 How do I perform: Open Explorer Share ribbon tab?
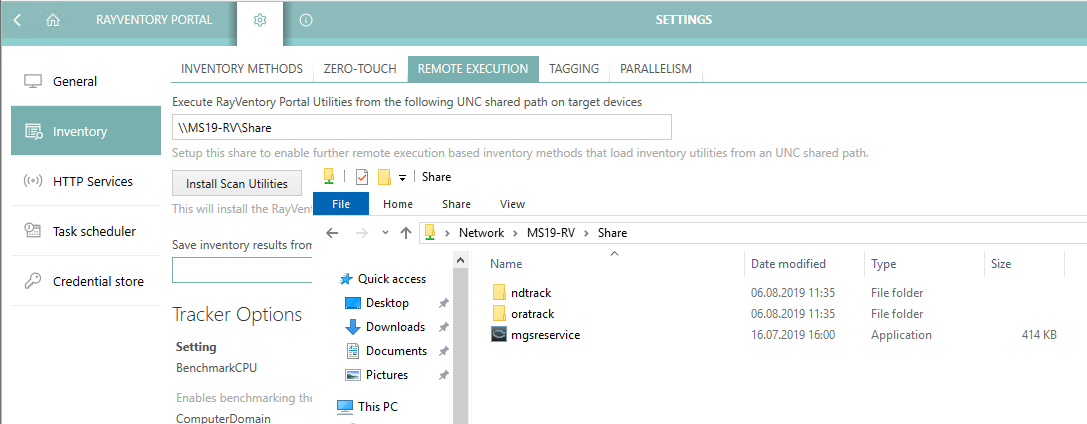coord(456,204)
